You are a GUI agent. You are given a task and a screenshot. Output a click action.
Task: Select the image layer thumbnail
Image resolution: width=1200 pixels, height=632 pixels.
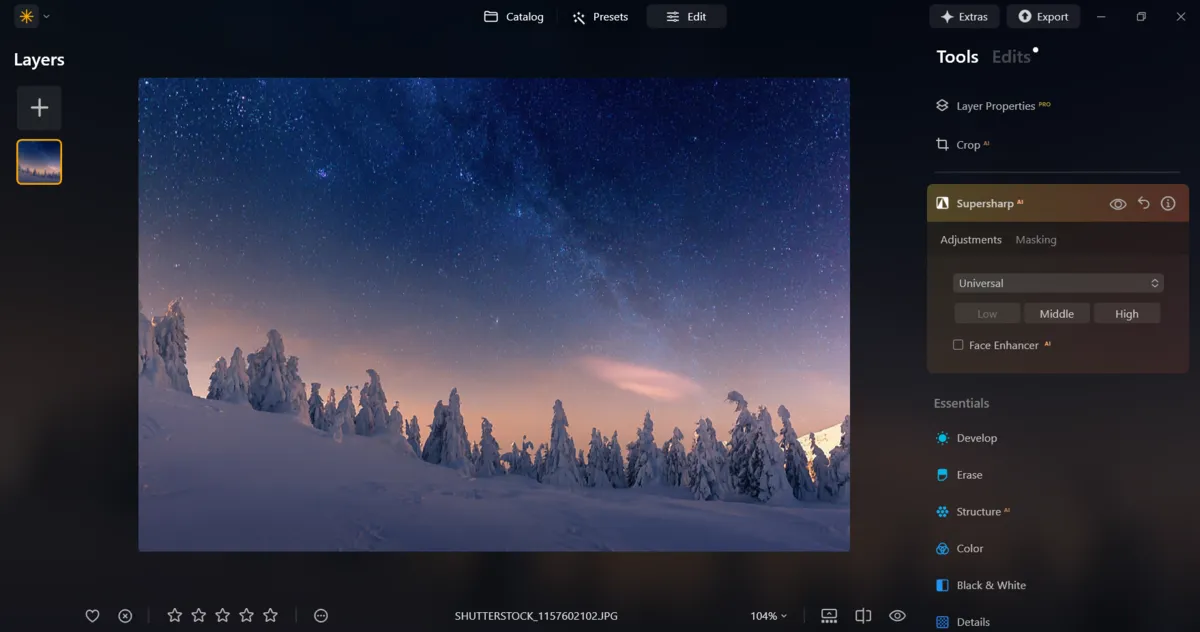(38, 161)
